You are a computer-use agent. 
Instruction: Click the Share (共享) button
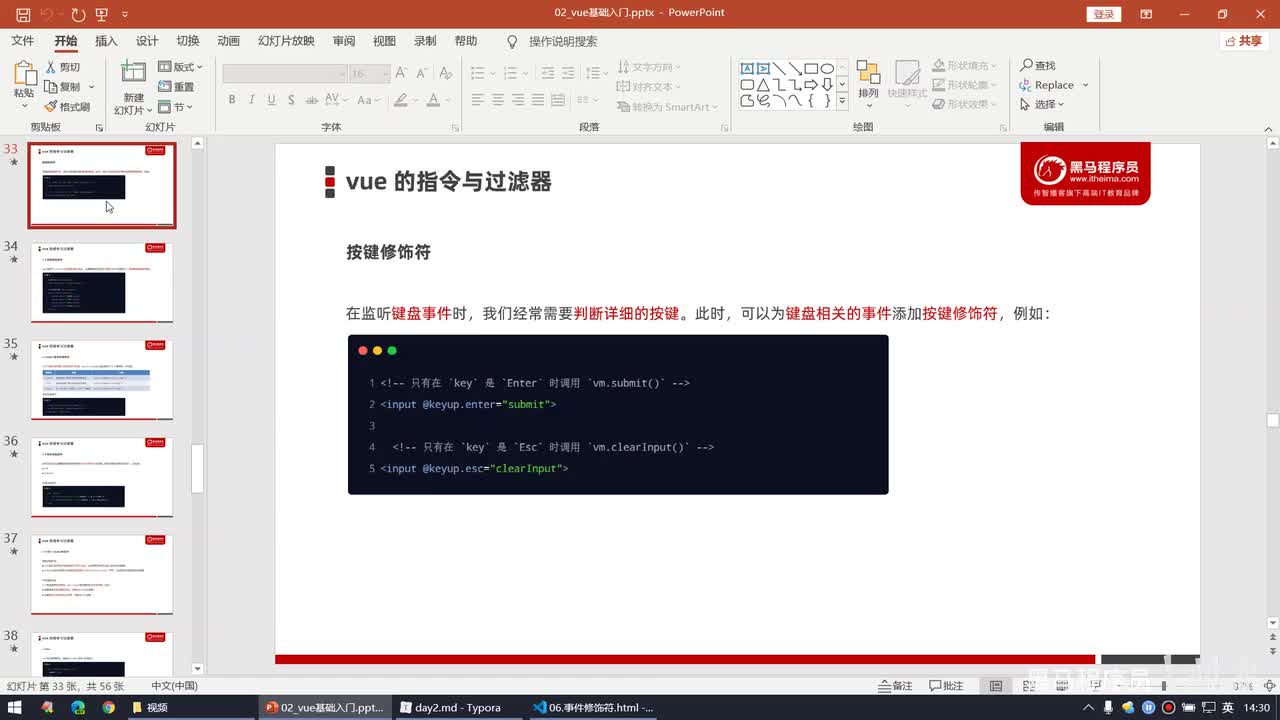(x=1244, y=41)
